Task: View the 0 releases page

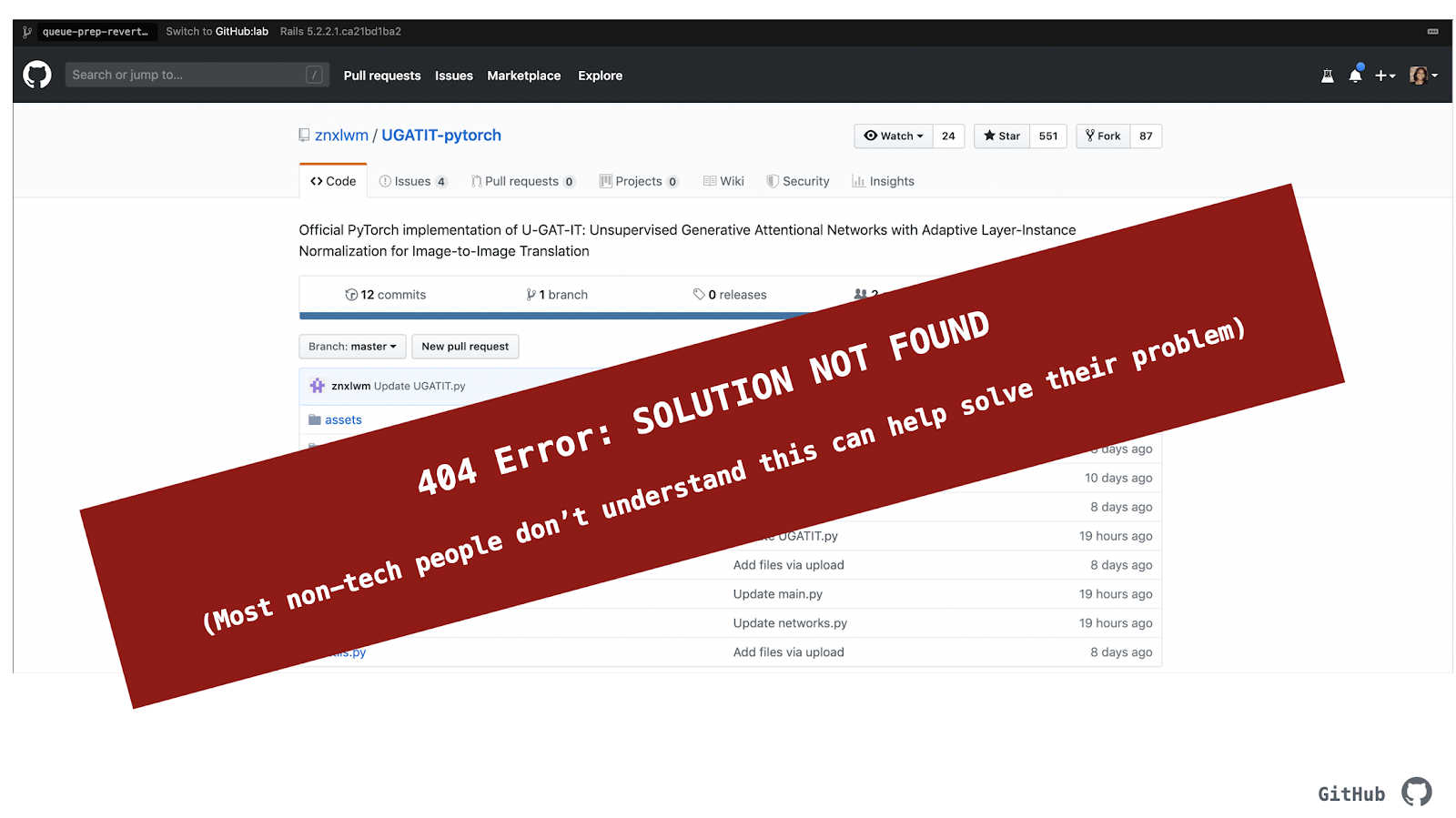Action: click(x=730, y=295)
